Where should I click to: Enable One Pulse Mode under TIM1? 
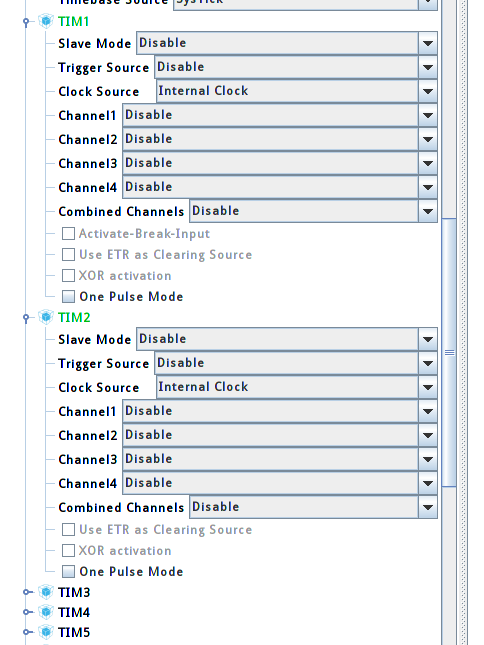coord(68,297)
